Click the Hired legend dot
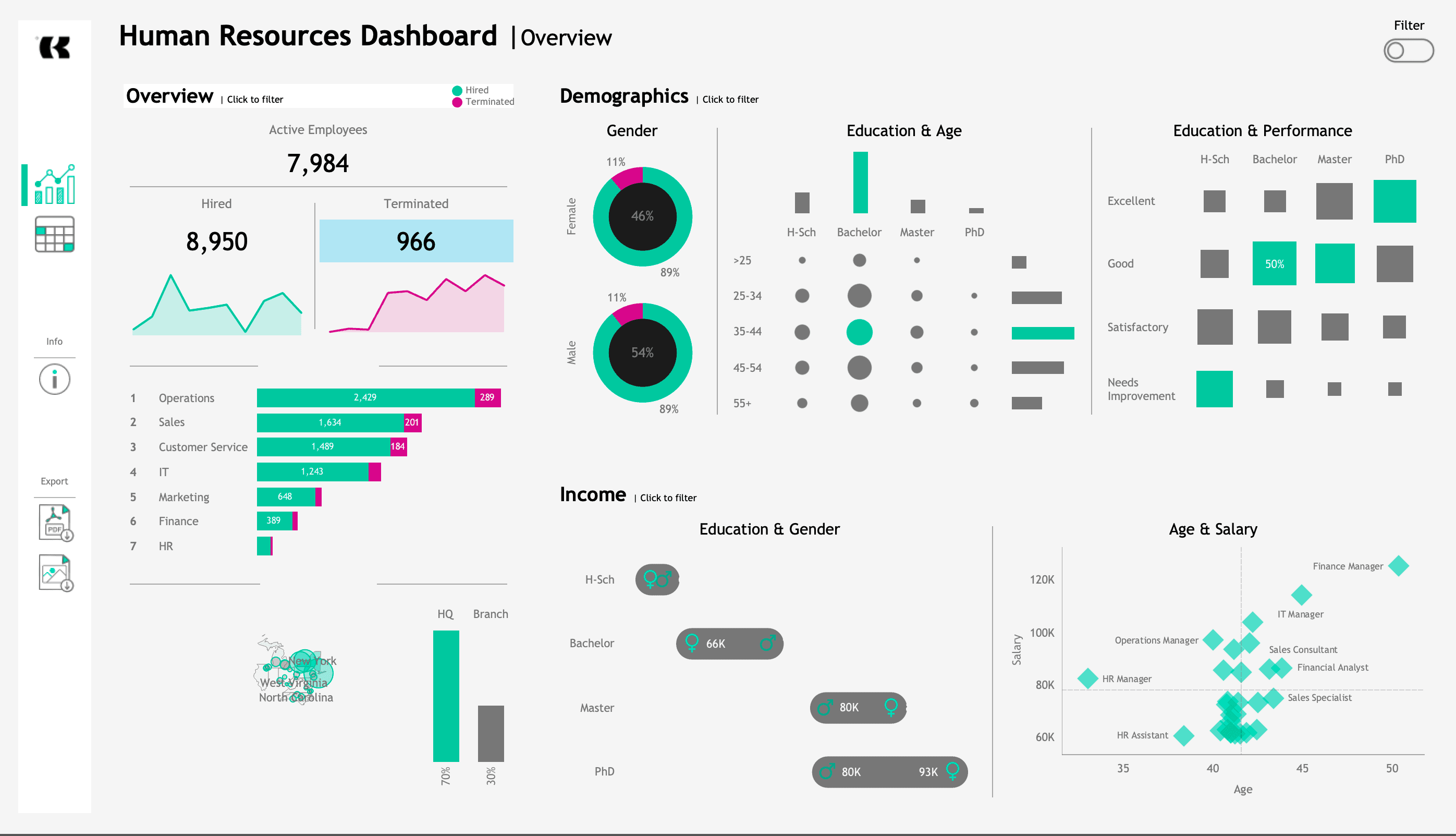Screen dimensions: 1456x836 coord(457,91)
